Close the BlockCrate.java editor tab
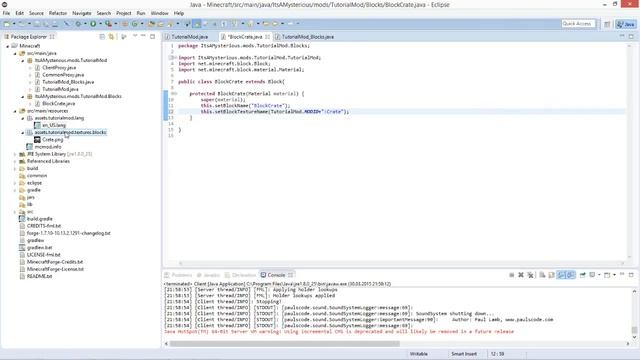Screen dimensions: 640x360 267,37
